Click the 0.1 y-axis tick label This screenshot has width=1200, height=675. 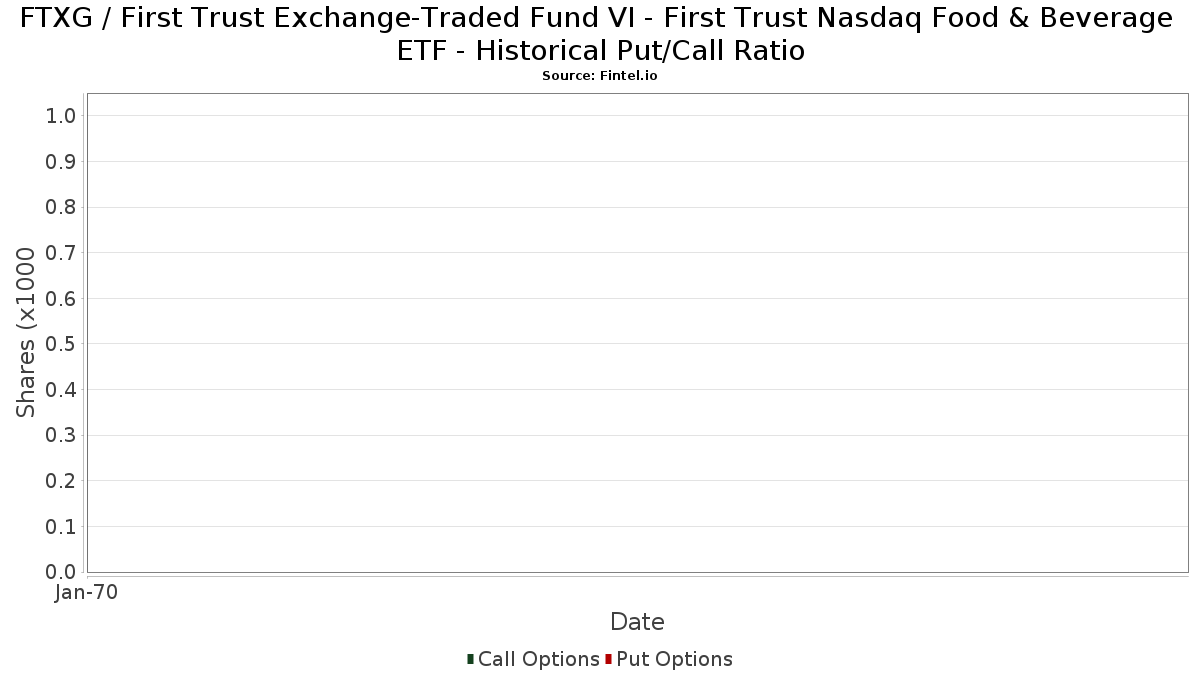point(61,527)
